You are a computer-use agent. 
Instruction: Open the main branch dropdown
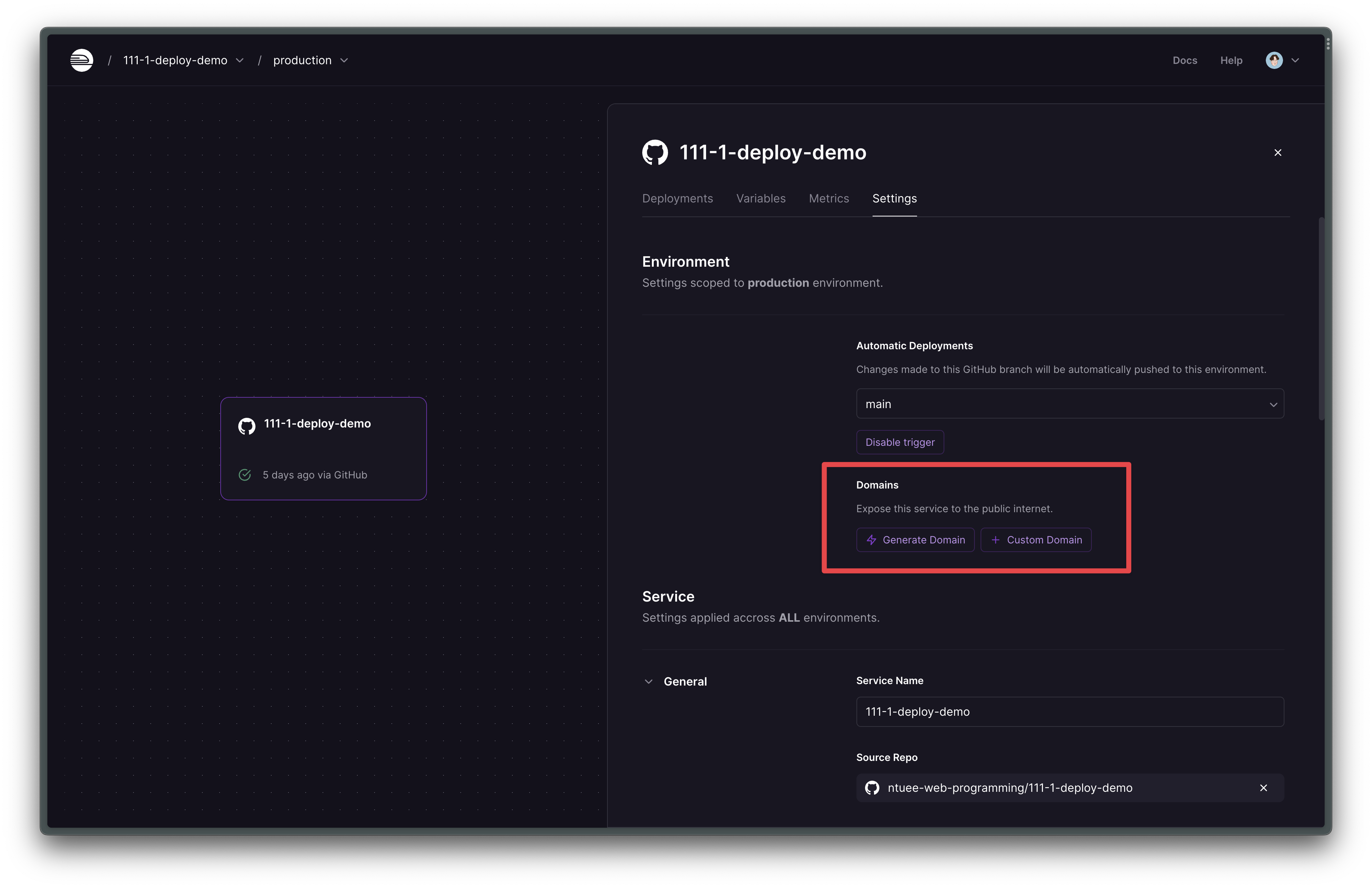tap(1070, 404)
